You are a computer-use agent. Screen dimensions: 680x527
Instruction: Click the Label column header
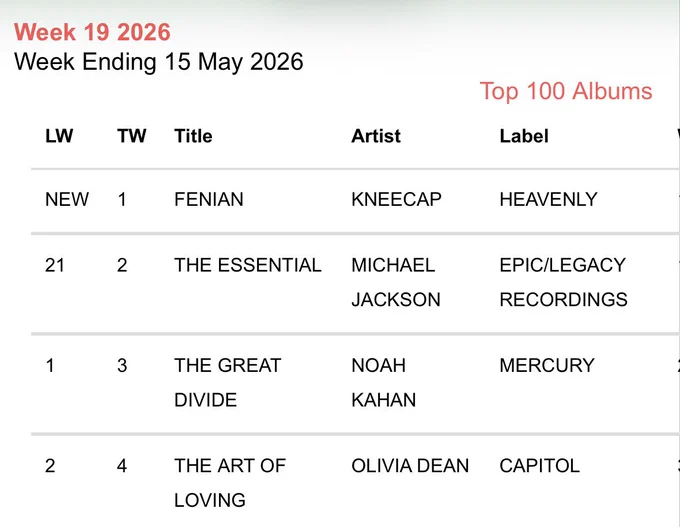(524, 136)
